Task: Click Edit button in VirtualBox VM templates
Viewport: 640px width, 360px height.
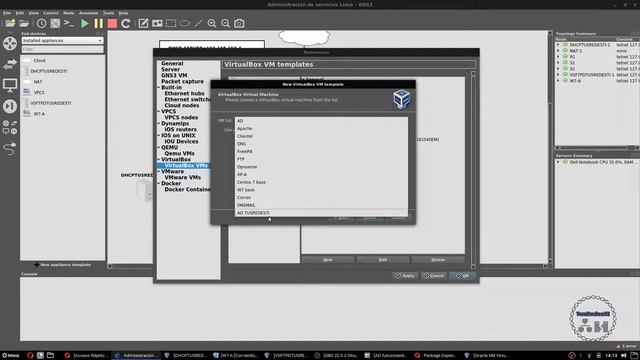Action: point(382,260)
